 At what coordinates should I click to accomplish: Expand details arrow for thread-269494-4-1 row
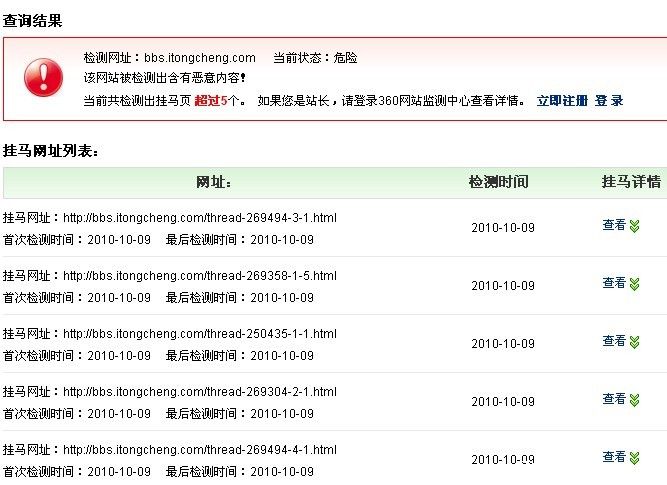(x=634, y=458)
